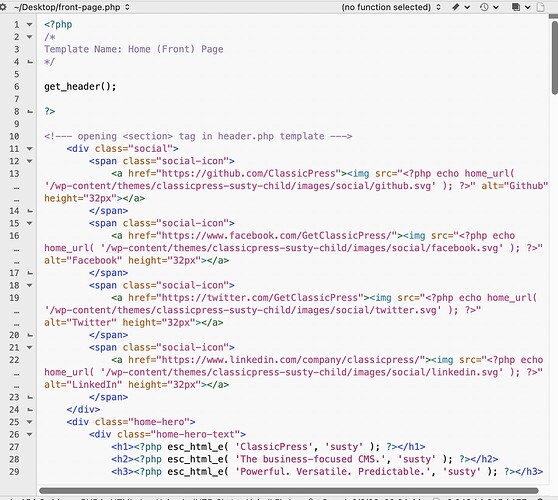Image resolution: width=558 pixels, height=500 pixels.
Task: Click the 'ClassicPress' string in the h1 line
Action: coord(274,447)
